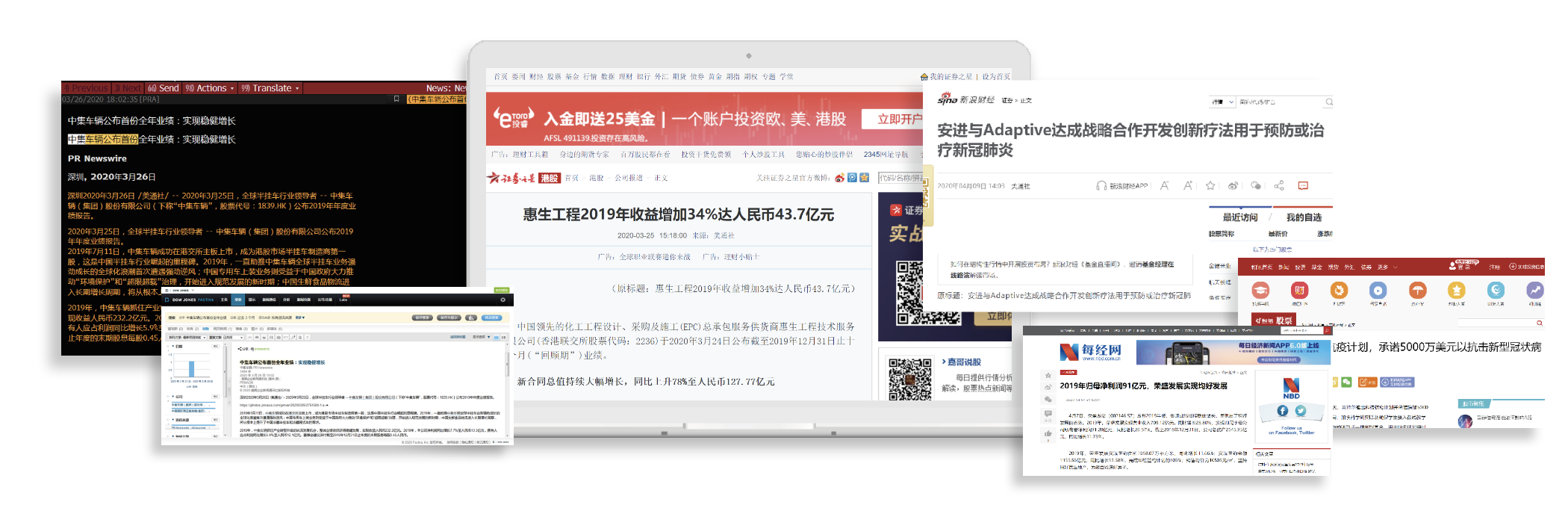Click Previous in the Bloomberg terminal toolbar
This screenshot has width=1568, height=508.
[87, 88]
